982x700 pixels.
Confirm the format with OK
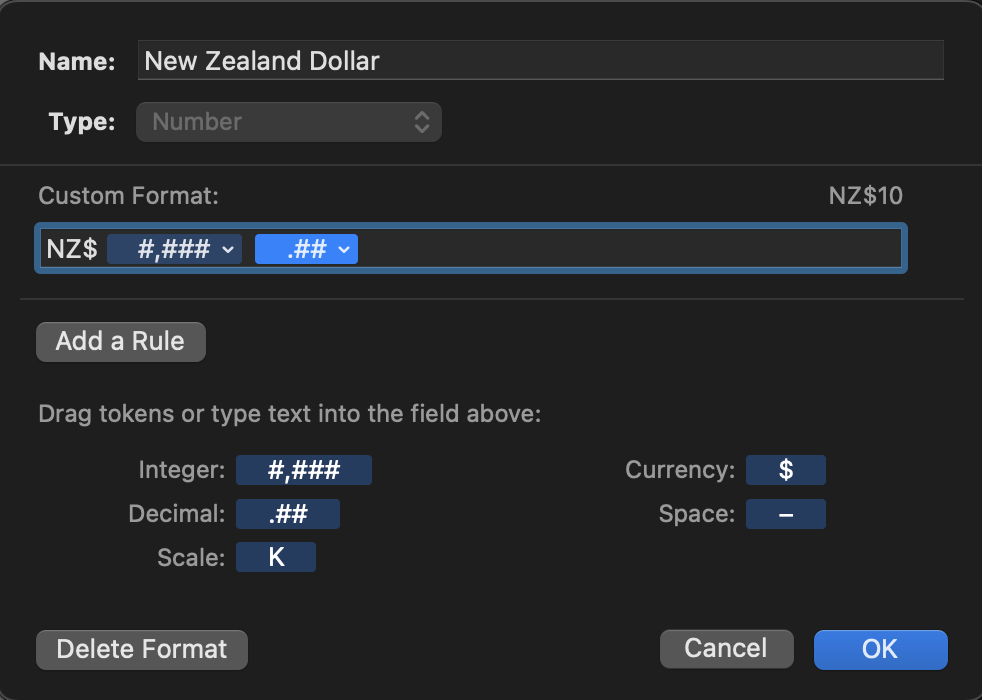(880, 649)
